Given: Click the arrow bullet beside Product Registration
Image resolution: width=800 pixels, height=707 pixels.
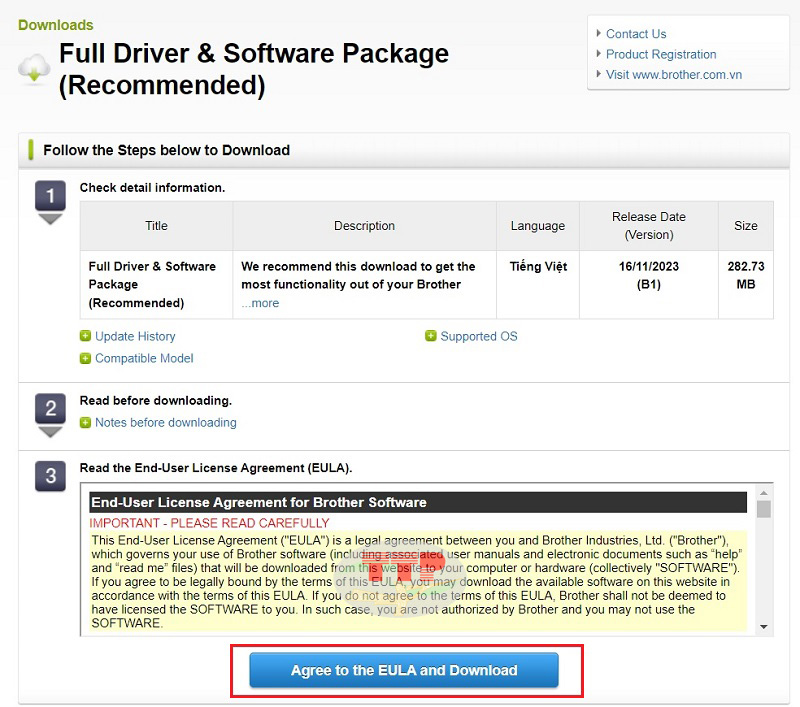Looking at the screenshot, I should click(x=599, y=54).
